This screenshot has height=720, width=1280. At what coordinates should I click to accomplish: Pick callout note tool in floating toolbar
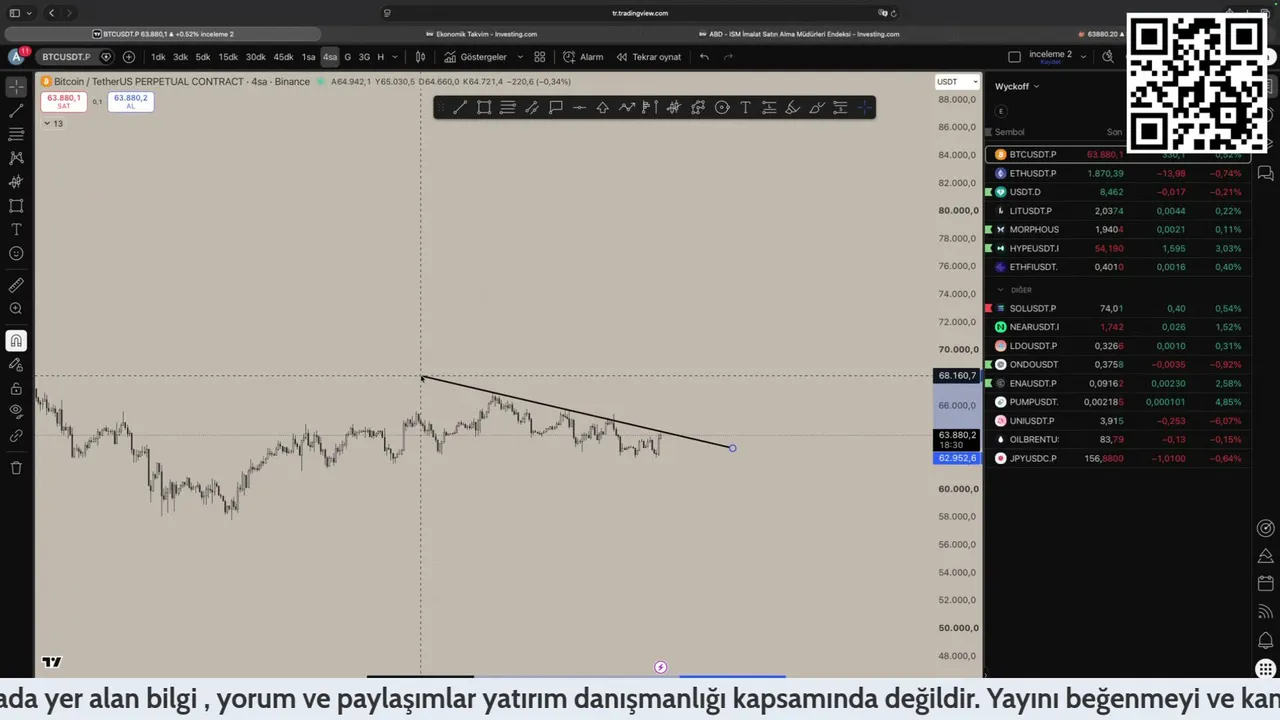556,108
